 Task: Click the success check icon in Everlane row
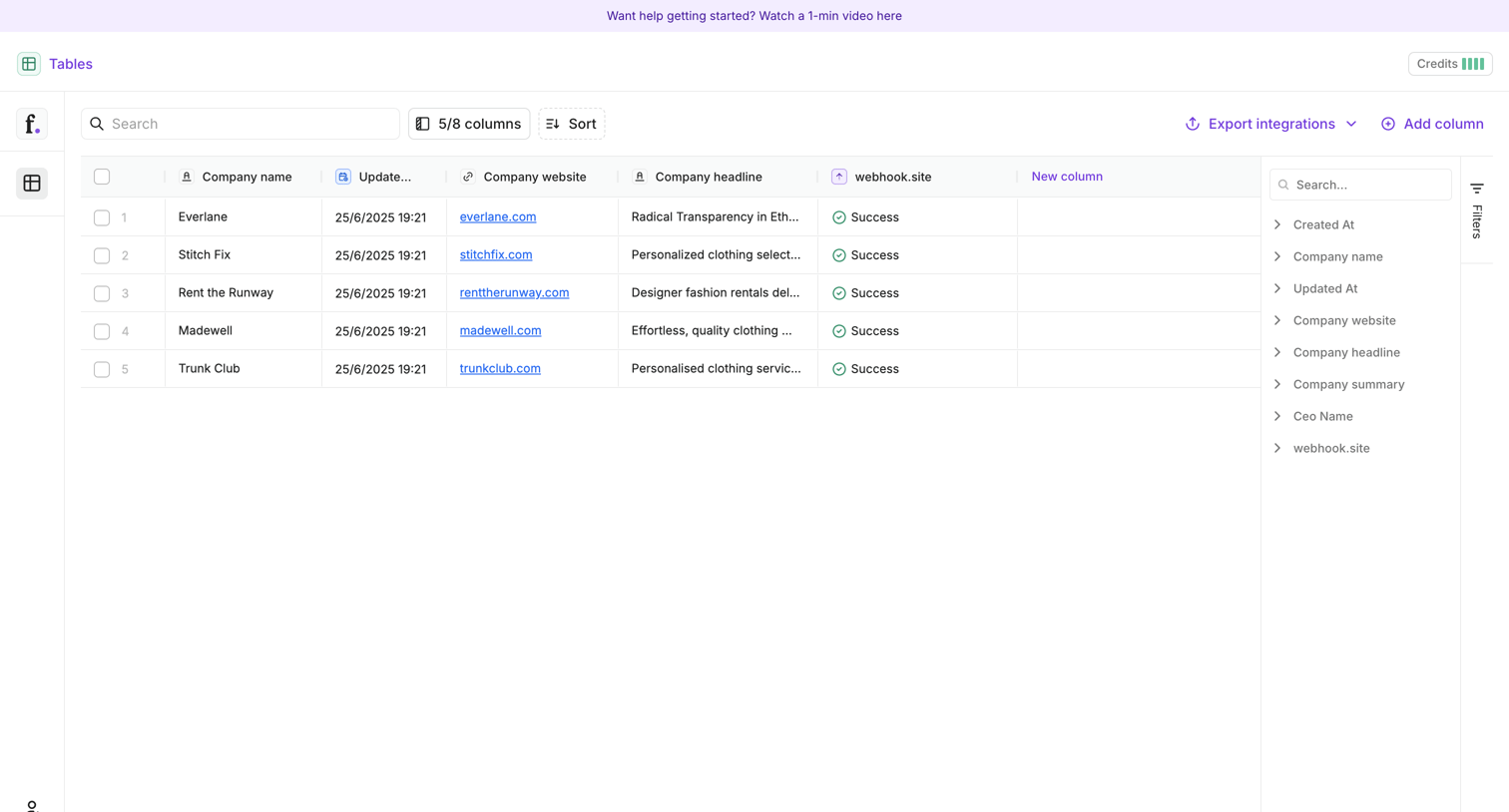[838, 217]
